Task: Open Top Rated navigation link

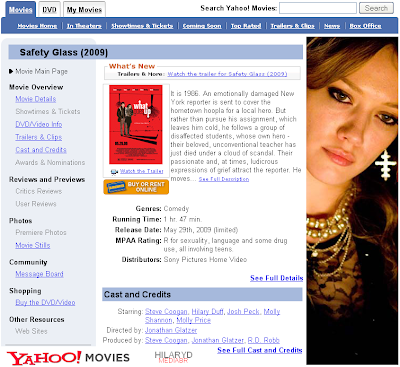Action: [x=246, y=26]
